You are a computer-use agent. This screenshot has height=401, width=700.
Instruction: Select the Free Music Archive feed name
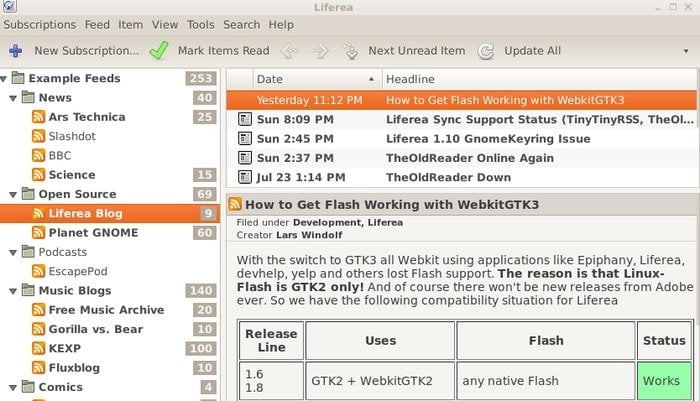coord(106,309)
